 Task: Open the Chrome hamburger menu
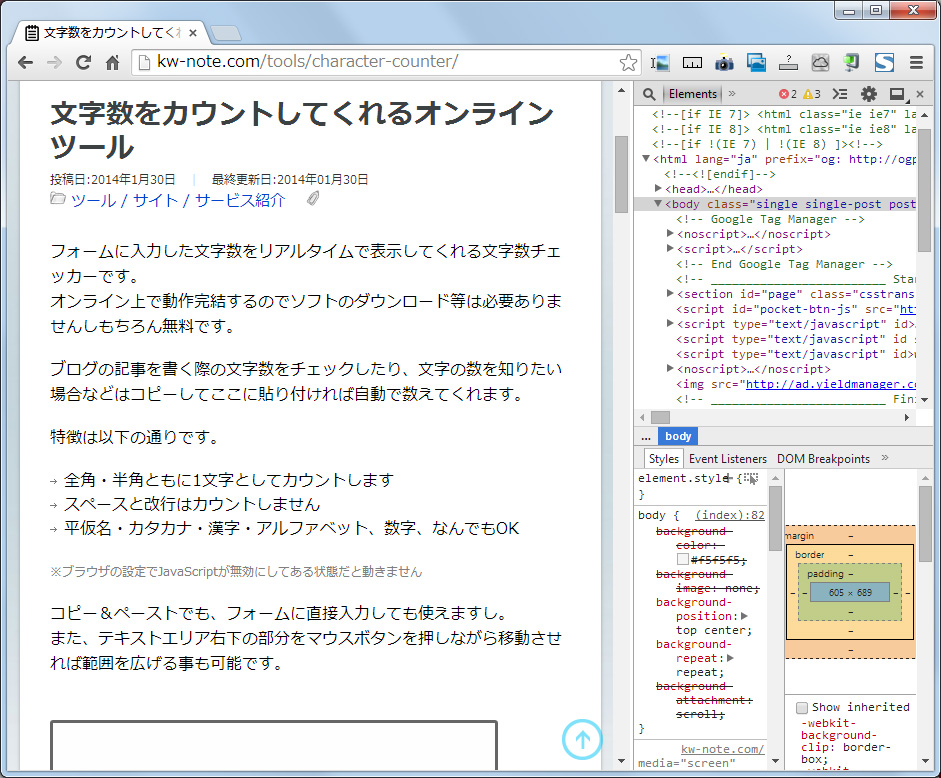[916, 63]
